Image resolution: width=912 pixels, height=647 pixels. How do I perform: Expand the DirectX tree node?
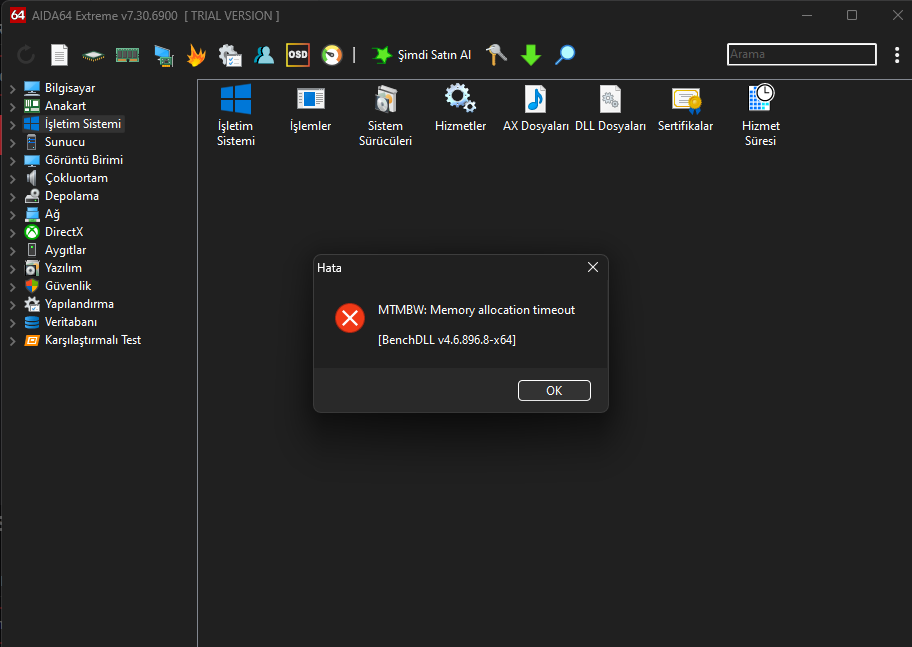[13, 233]
